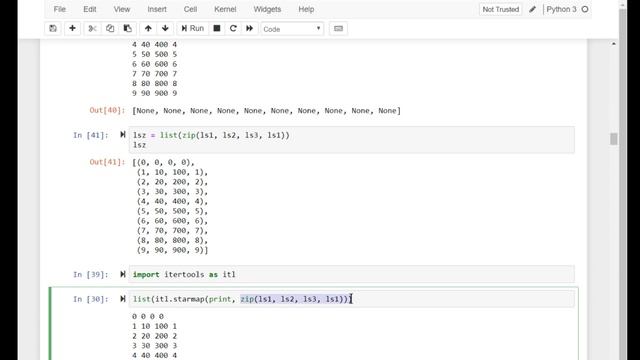Run cell In [41] with its run icon
This screenshot has width=640, height=360.
click(122, 135)
